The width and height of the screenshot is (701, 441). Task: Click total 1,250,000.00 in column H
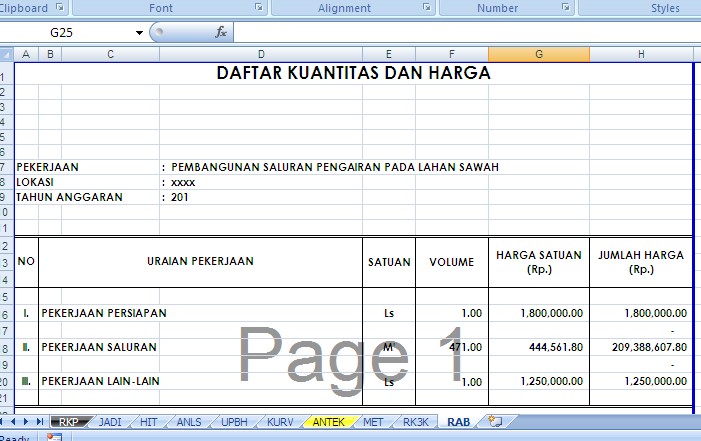[x=655, y=381]
